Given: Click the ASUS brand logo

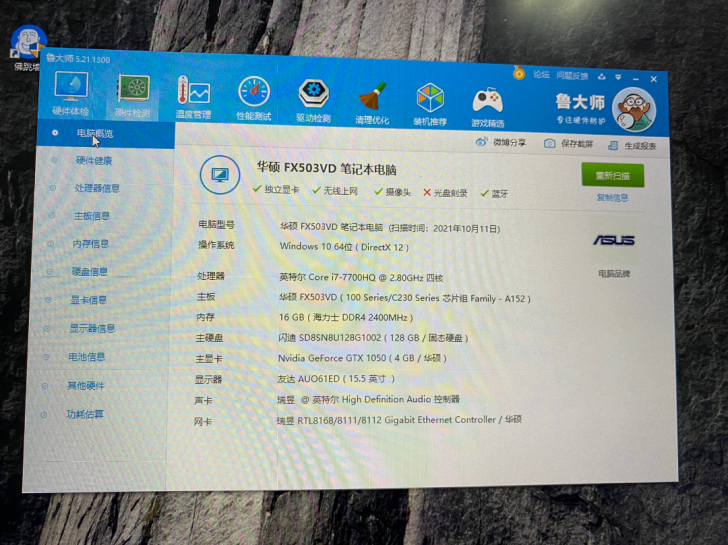Looking at the screenshot, I should tap(614, 240).
